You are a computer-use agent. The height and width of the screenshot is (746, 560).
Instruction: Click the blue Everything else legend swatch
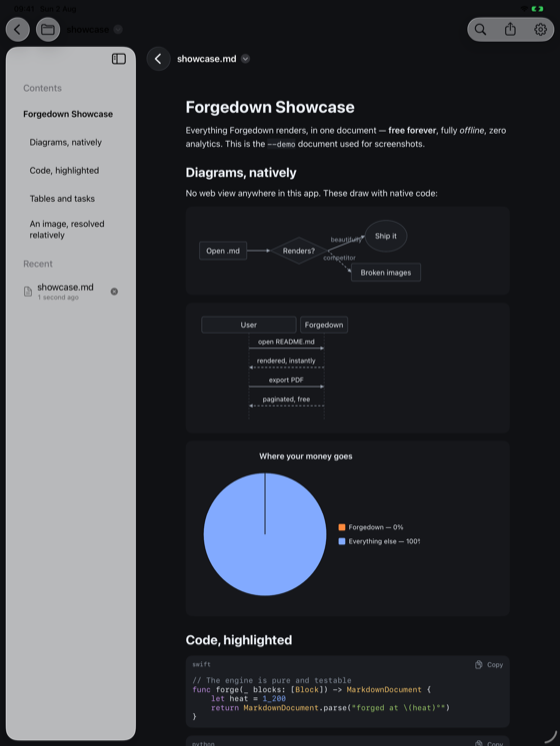342,541
